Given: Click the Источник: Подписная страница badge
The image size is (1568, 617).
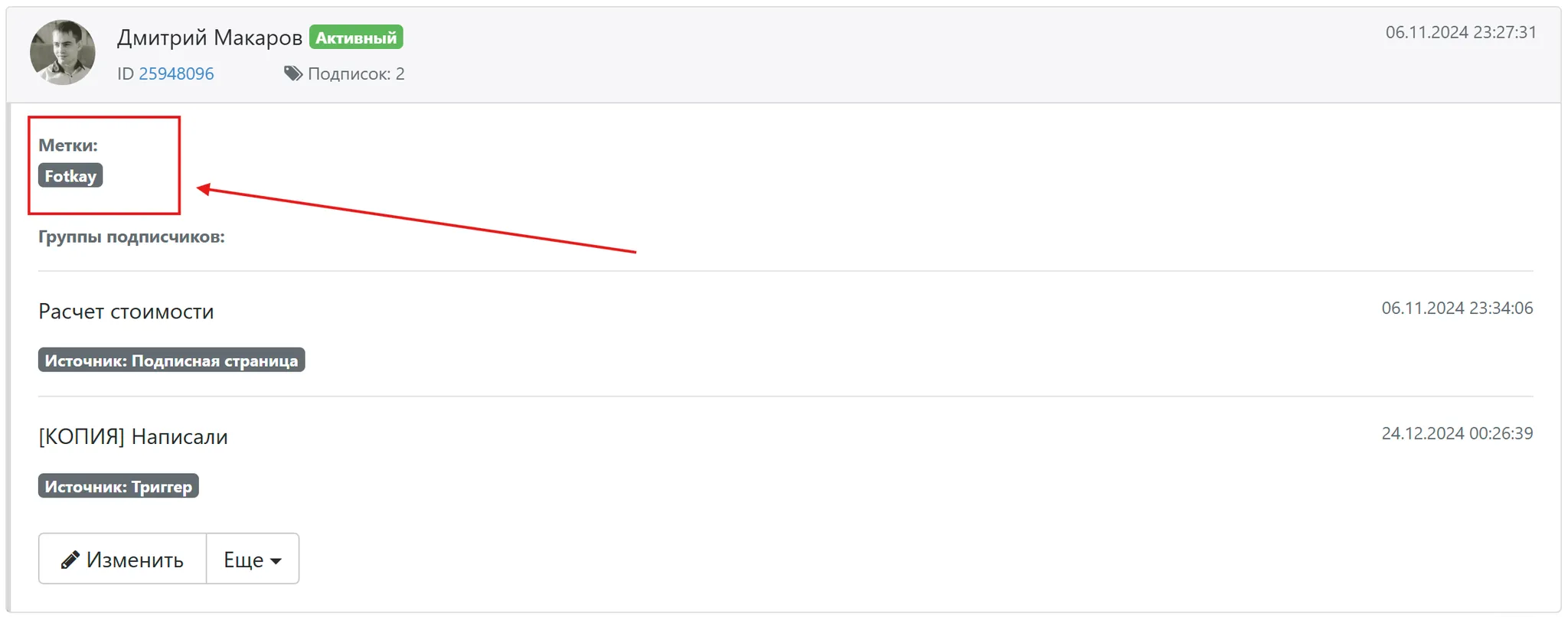Looking at the screenshot, I should pyautogui.click(x=171, y=361).
